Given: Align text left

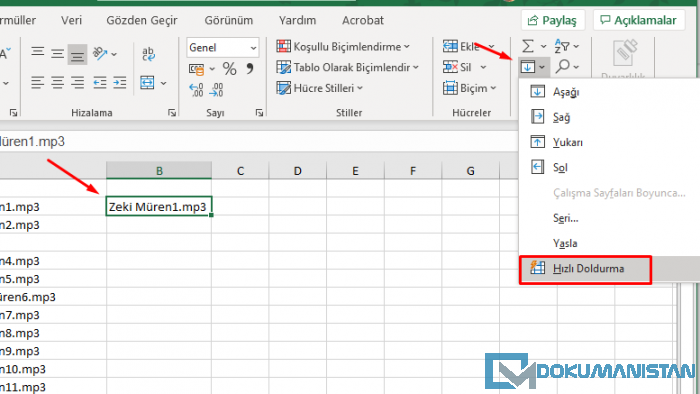Looking at the screenshot, I should (38, 83).
